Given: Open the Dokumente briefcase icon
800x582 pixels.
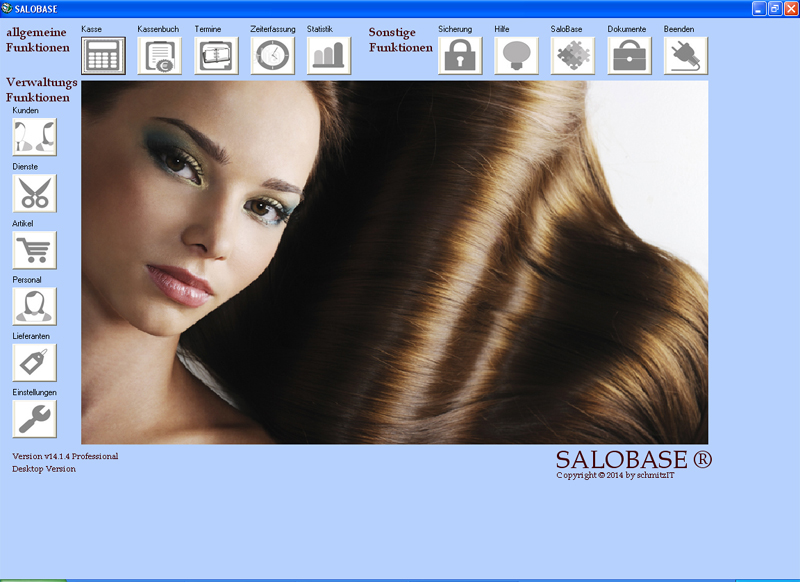Looking at the screenshot, I should [x=630, y=56].
